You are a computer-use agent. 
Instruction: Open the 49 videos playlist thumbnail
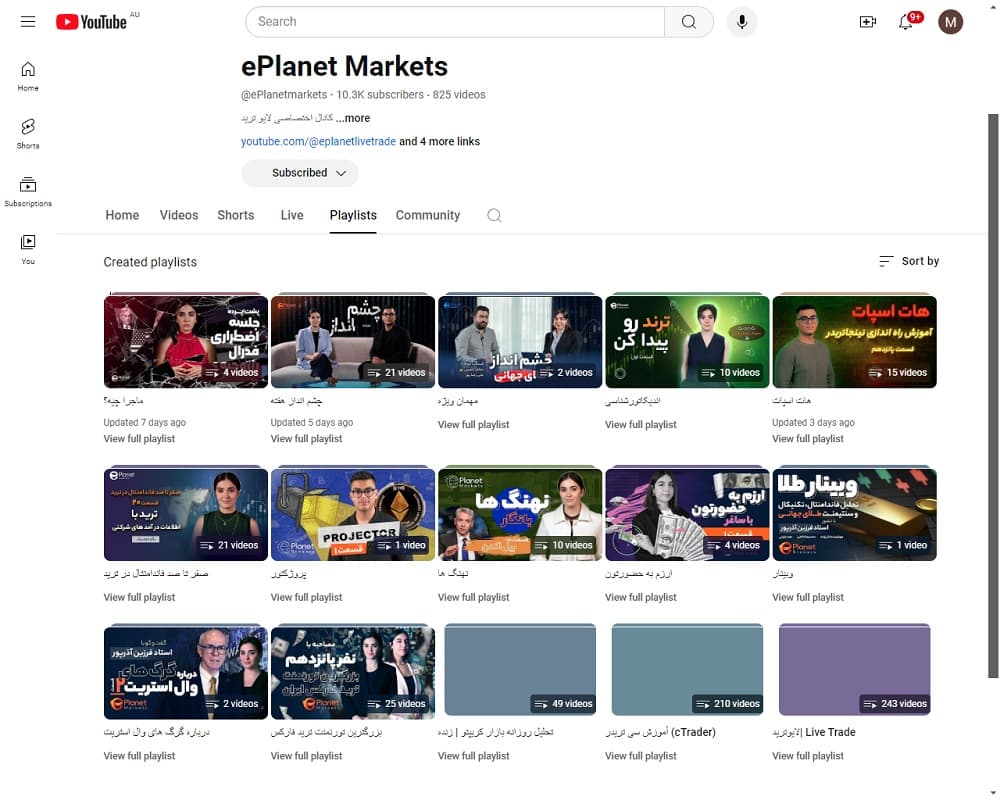(520, 670)
